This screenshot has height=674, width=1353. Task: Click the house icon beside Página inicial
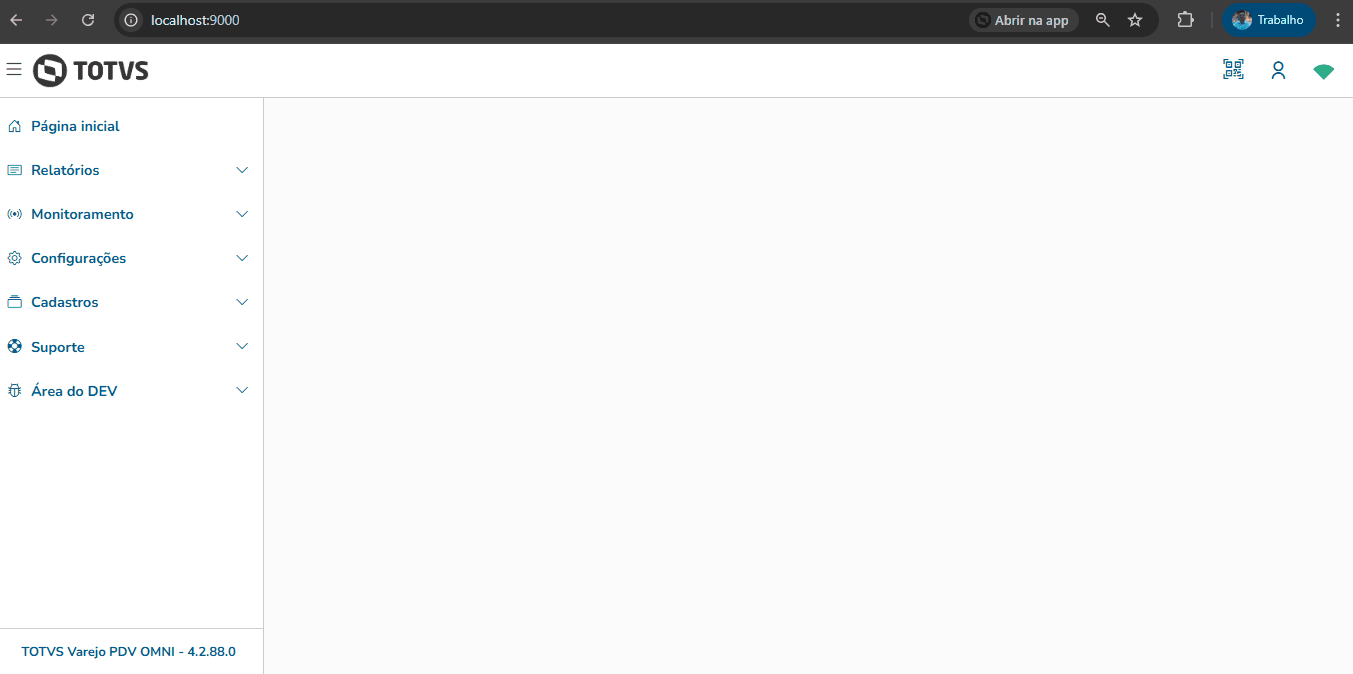coord(14,126)
